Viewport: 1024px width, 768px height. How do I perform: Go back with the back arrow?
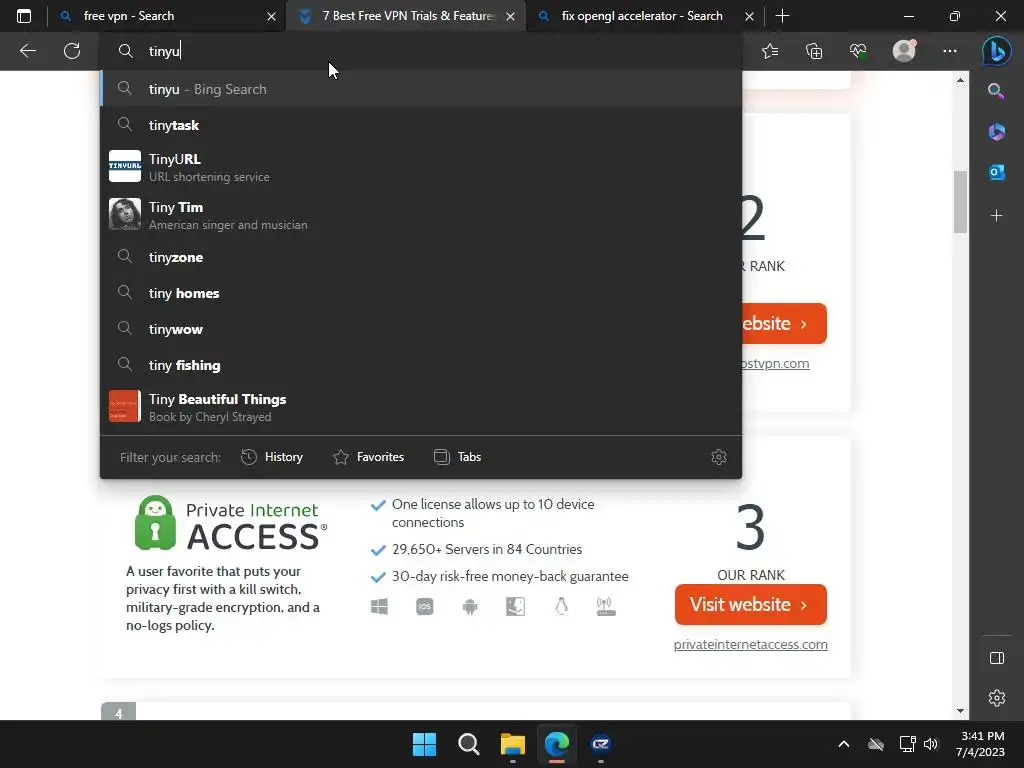click(x=27, y=51)
